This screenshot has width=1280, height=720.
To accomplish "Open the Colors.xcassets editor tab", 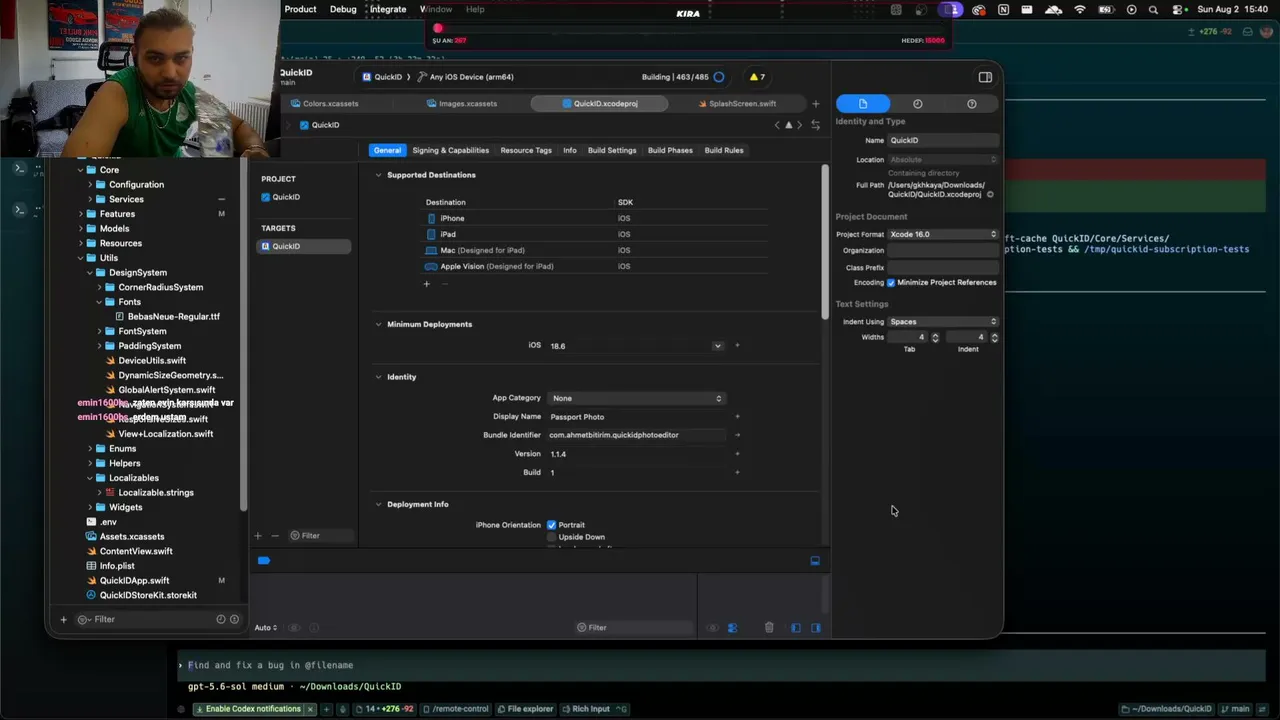I will pos(324,104).
